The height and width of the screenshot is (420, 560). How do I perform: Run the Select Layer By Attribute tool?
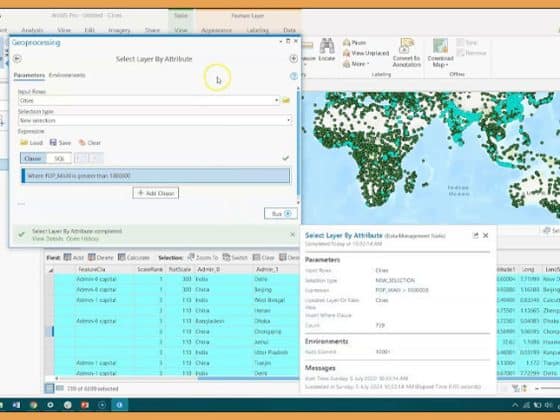(x=281, y=214)
